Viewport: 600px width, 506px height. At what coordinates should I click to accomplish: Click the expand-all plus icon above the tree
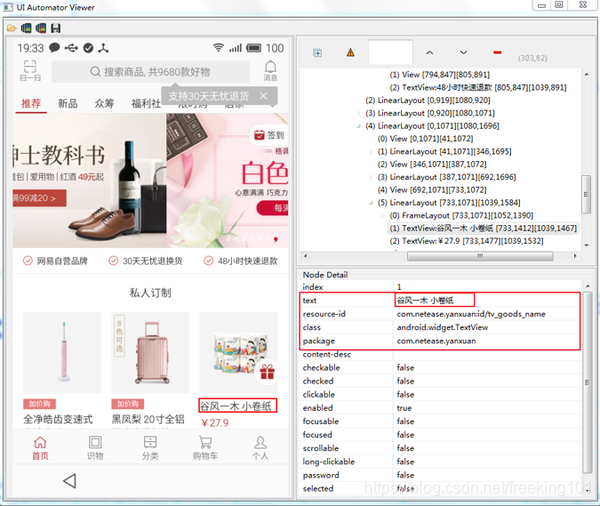pos(317,53)
